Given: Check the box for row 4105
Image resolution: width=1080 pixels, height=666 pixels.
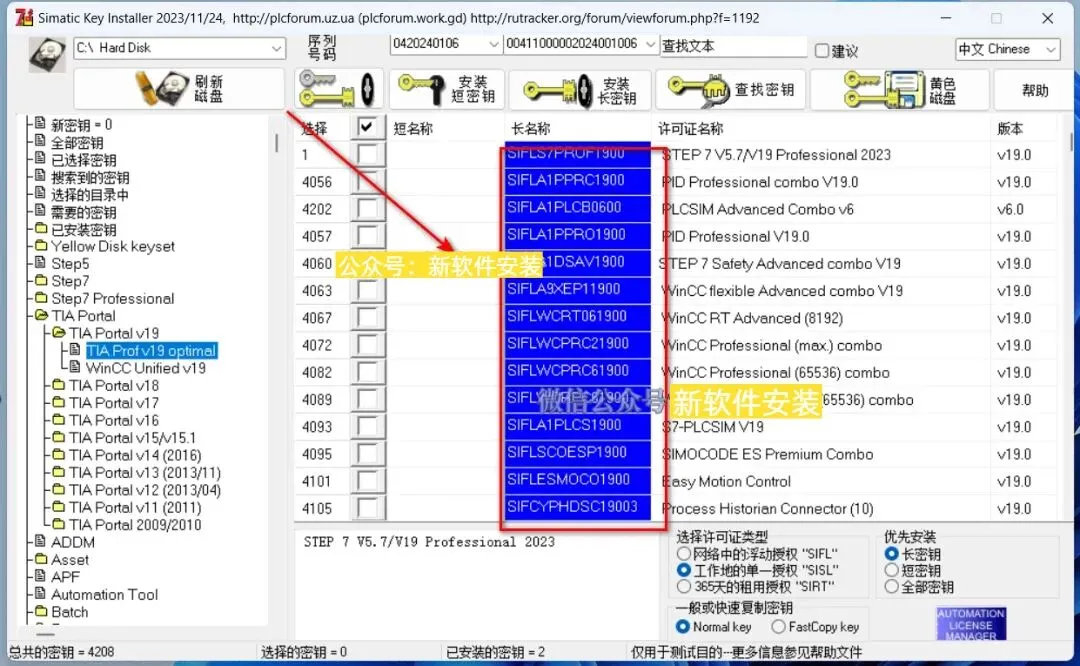Looking at the screenshot, I should pyautogui.click(x=367, y=508).
